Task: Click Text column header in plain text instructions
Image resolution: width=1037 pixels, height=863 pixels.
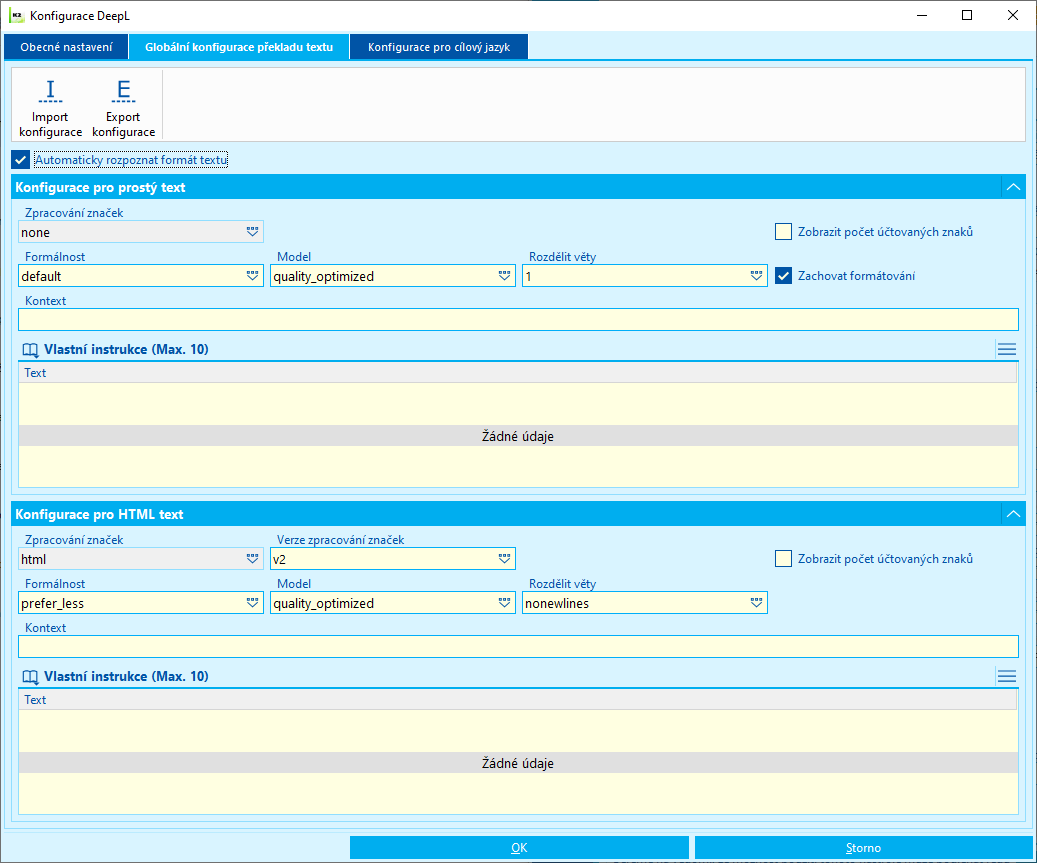Action: pyautogui.click(x=517, y=373)
